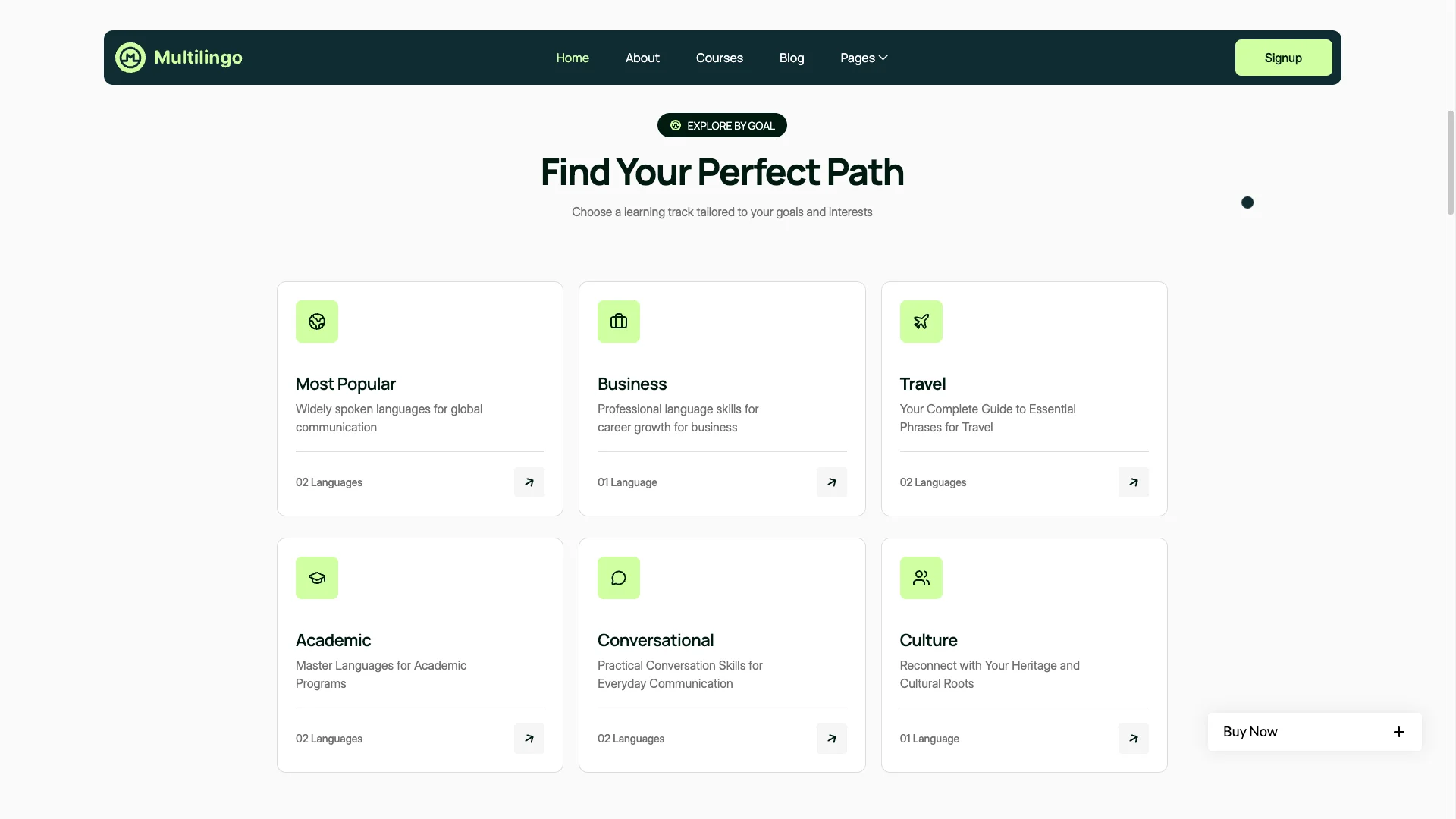Open the About page link
This screenshot has width=1456, height=819.
click(642, 58)
